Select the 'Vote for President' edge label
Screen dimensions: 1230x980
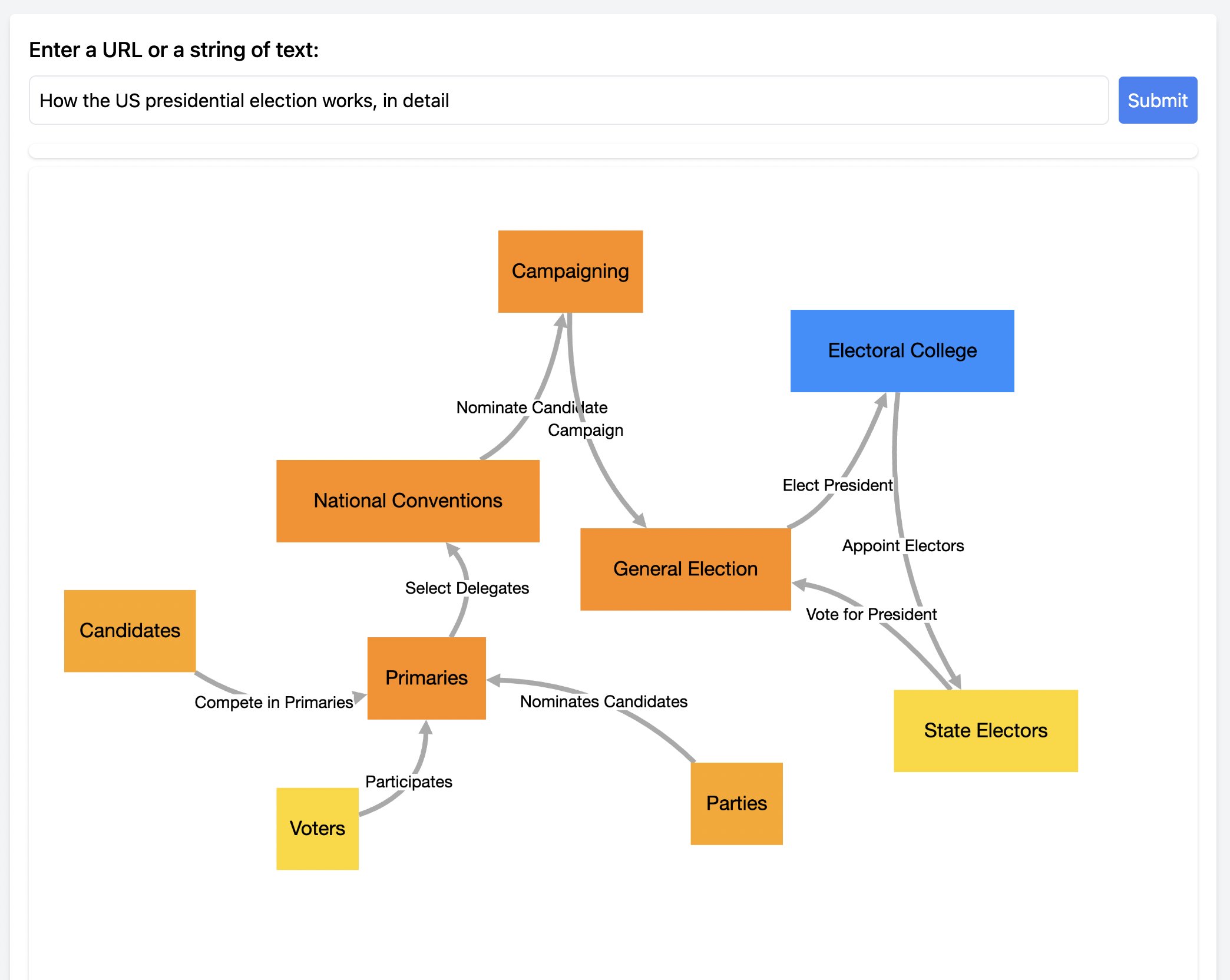tap(871, 614)
